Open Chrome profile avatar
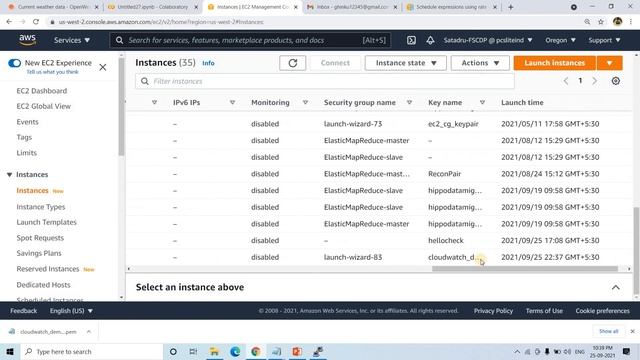This screenshot has height=360, width=640. [617, 22]
